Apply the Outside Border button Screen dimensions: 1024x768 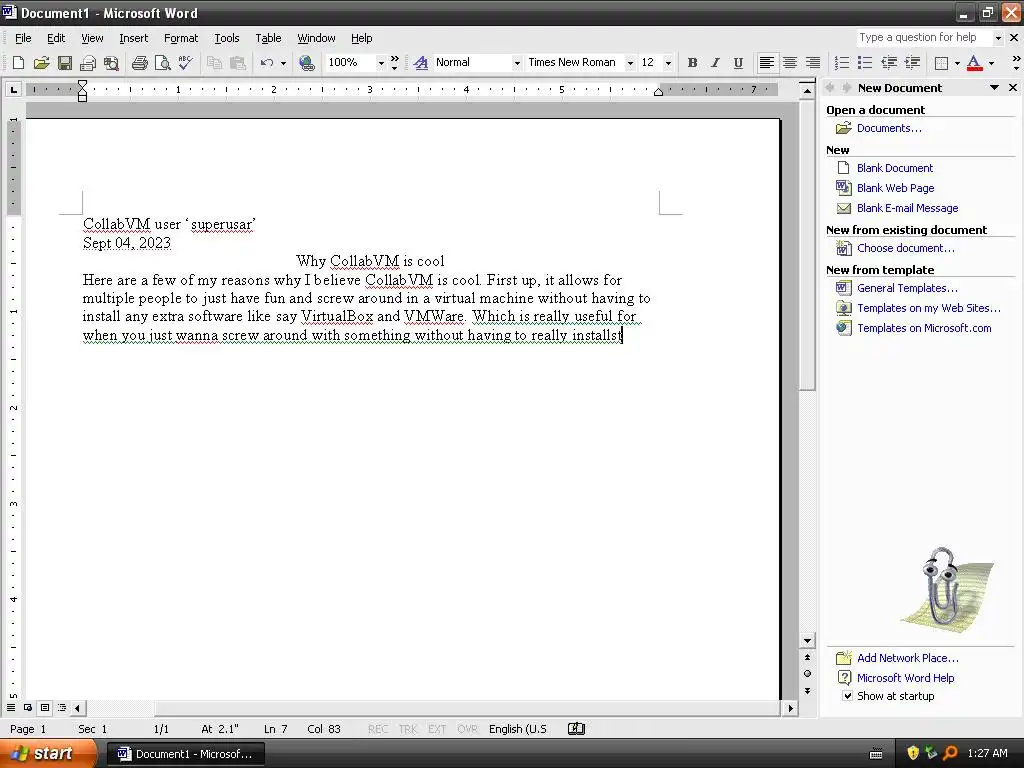941,63
